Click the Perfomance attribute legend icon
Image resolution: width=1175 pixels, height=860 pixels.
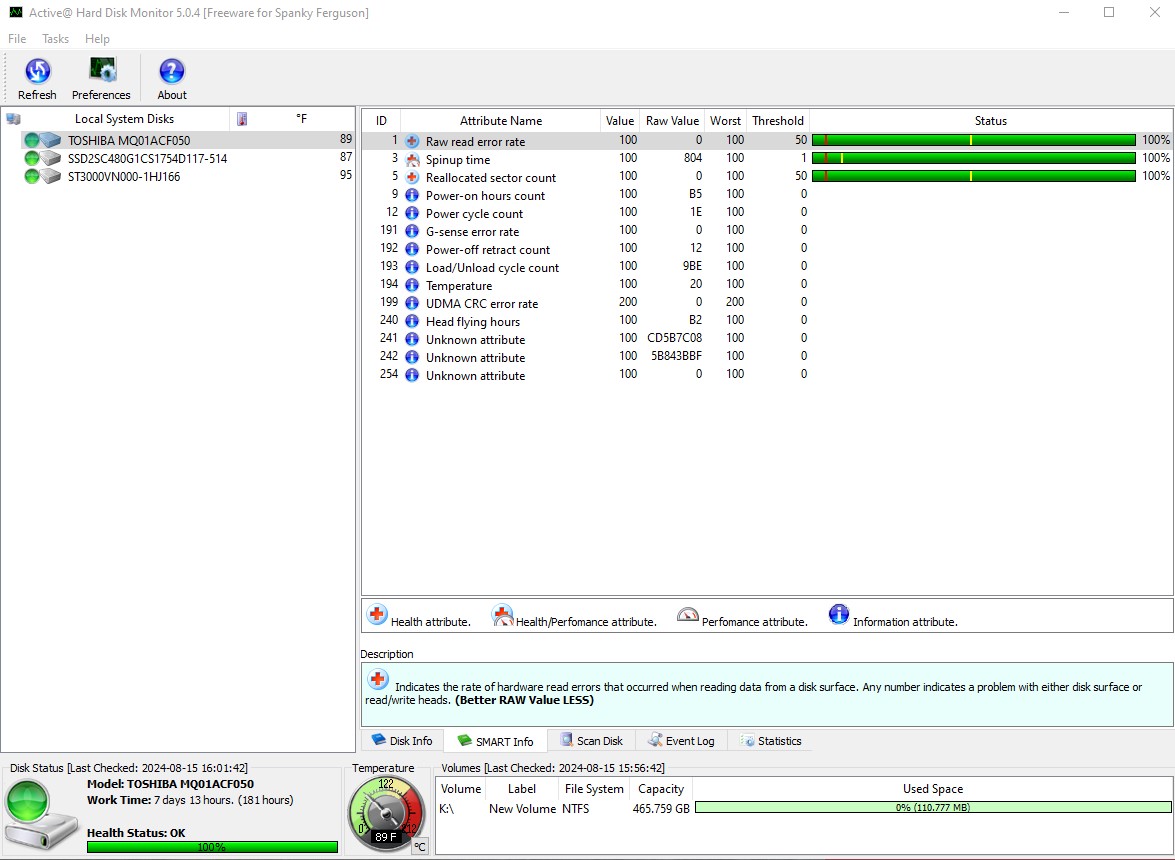pos(688,614)
